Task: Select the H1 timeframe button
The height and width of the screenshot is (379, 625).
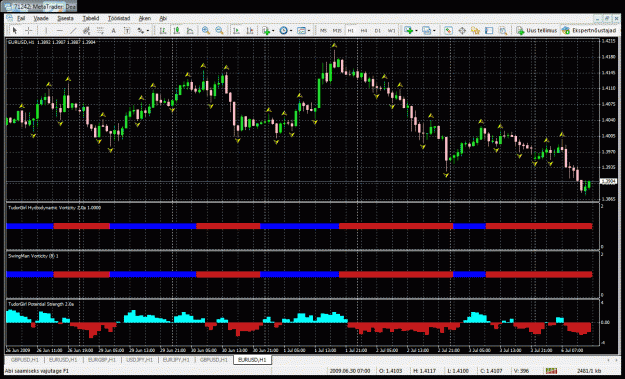Action: coord(350,30)
